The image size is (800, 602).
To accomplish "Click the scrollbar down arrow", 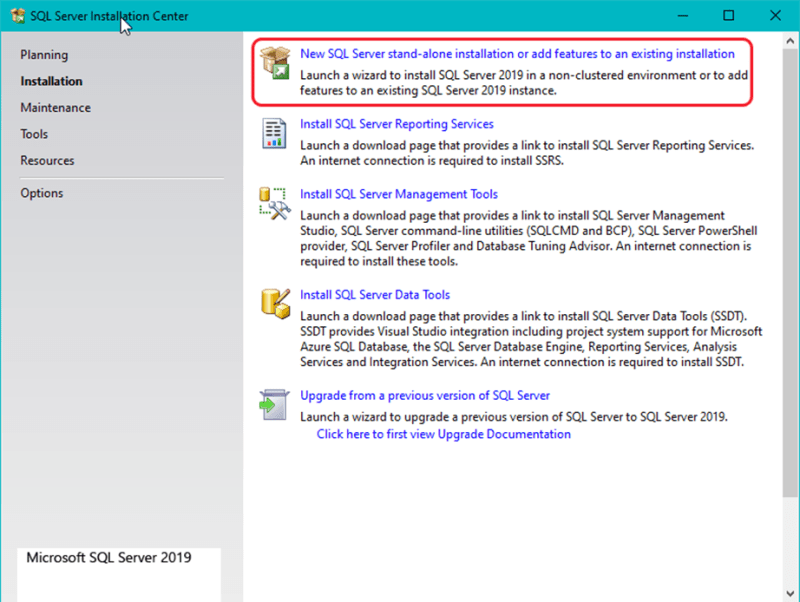I will click(x=790, y=593).
